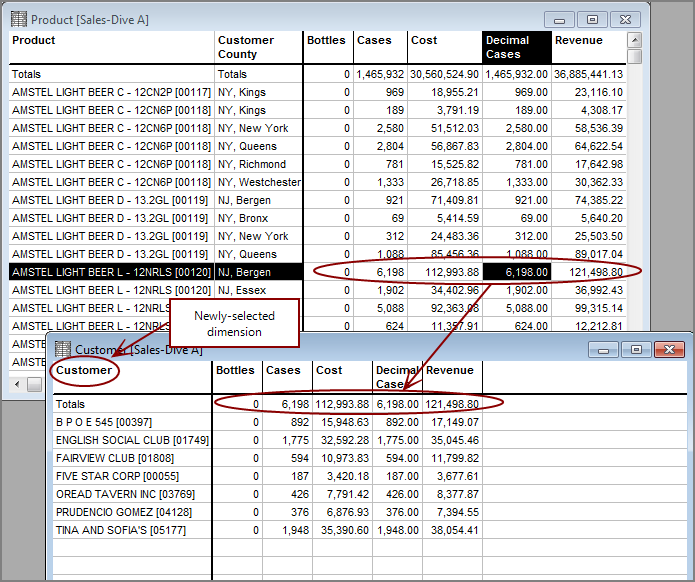This screenshot has height=582, width=695.
Task: Click the NY, Queens cell with 2,804 cases
Action: (259, 146)
